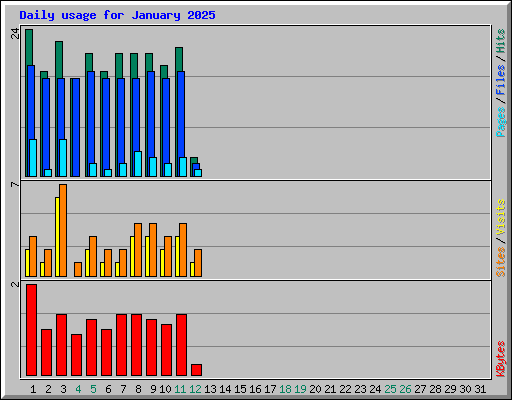
Task: Click the "Sites" legend label
Action: (x=501, y=262)
